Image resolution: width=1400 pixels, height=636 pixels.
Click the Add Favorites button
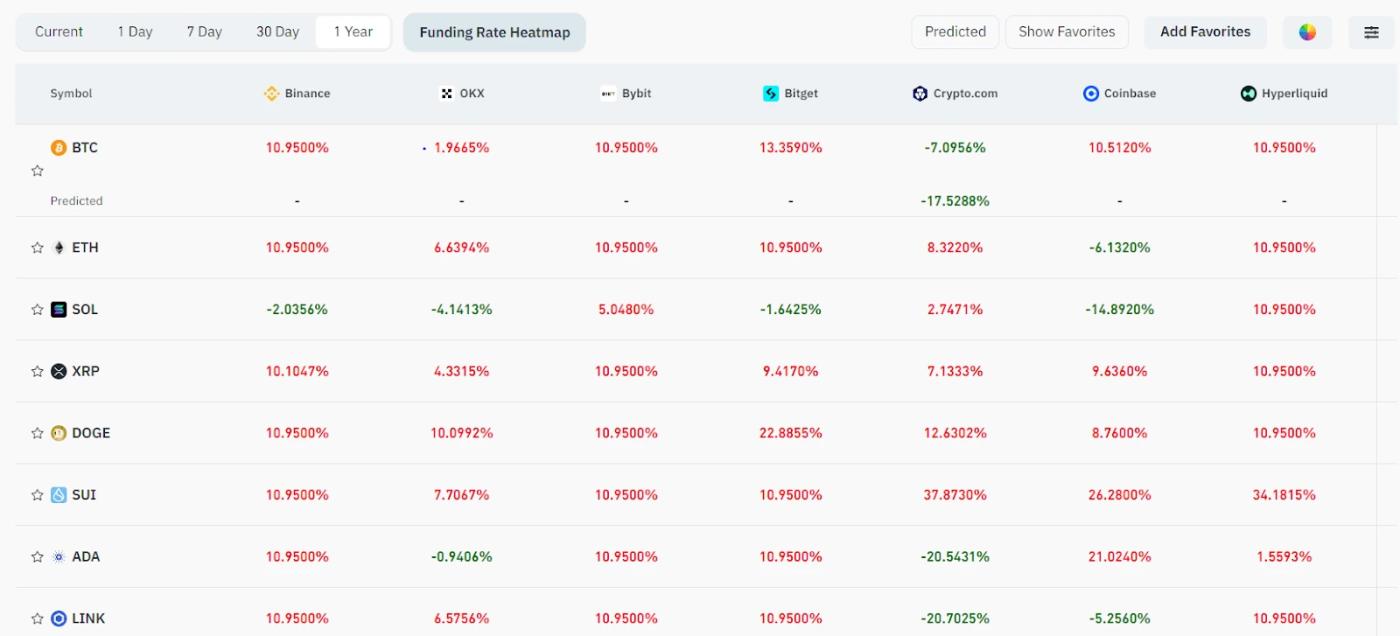point(1205,31)
